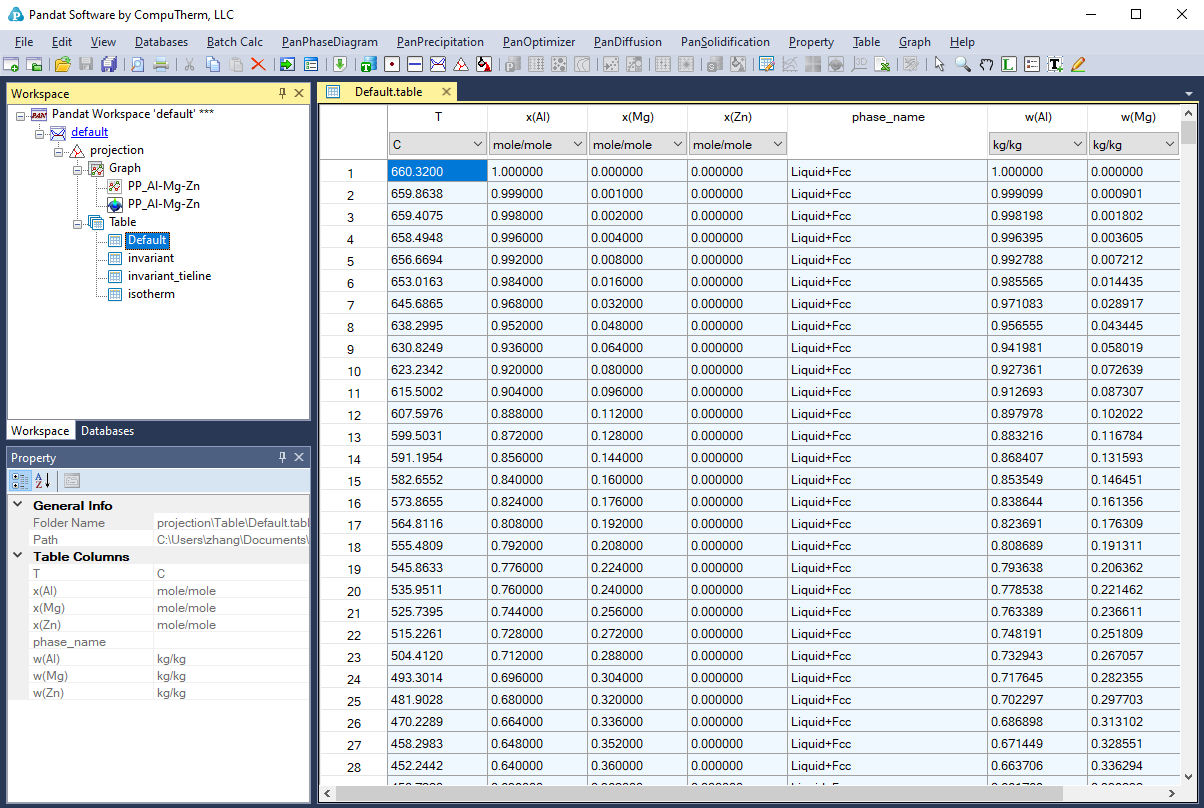Click the printer icon in toolbar

160,65
